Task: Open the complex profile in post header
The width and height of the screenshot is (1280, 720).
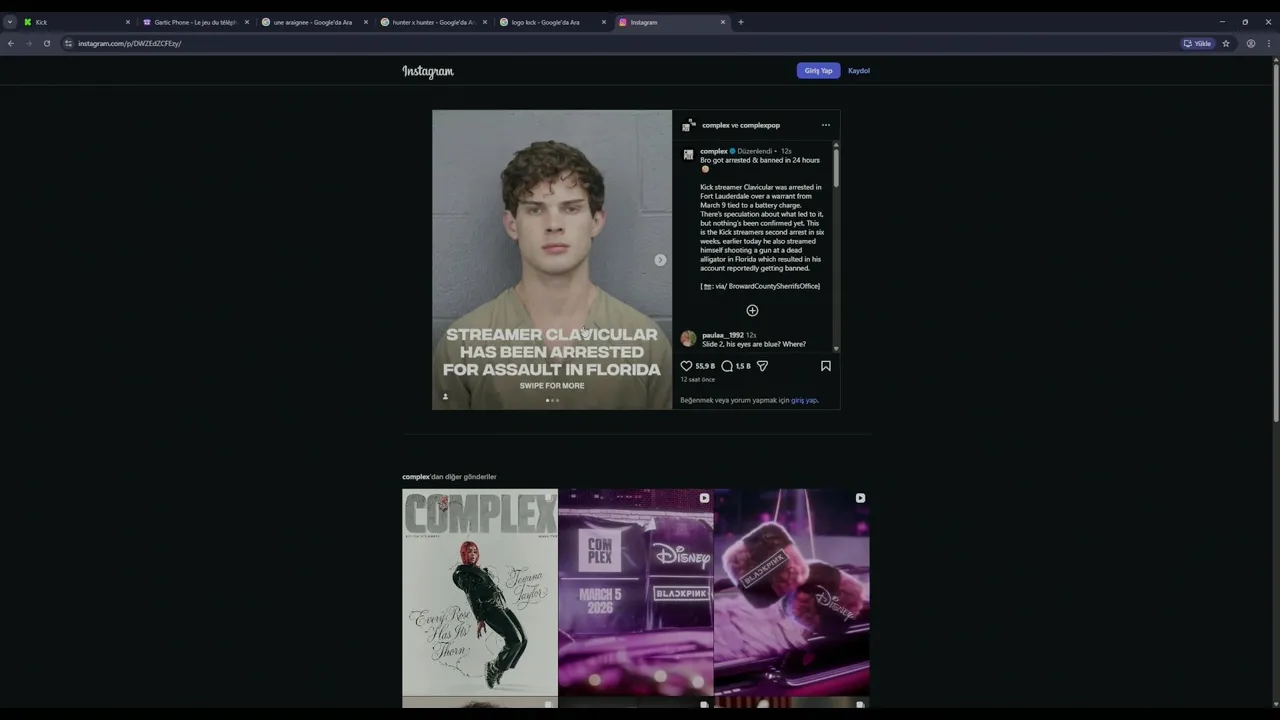Action: [x=715, y=125]
